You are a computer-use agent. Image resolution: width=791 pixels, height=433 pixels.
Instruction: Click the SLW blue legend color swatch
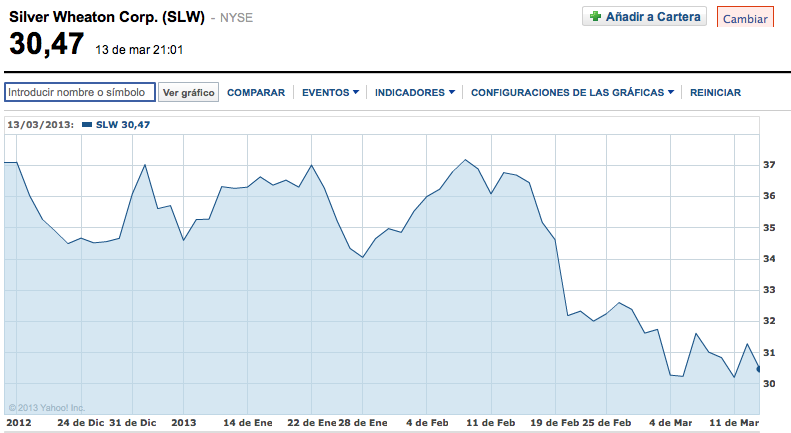(x=87, y=125)
